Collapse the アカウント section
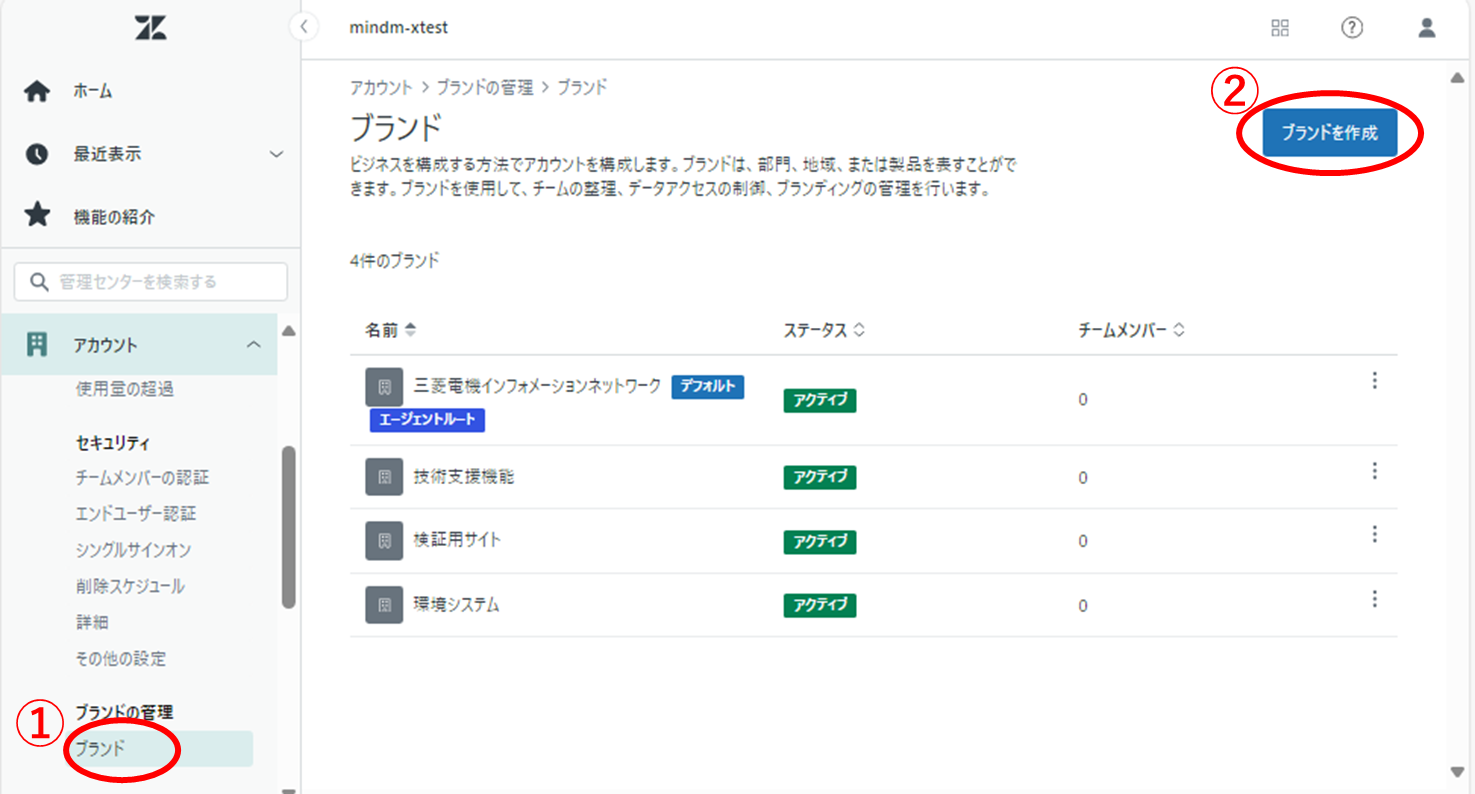 [254, 345]
